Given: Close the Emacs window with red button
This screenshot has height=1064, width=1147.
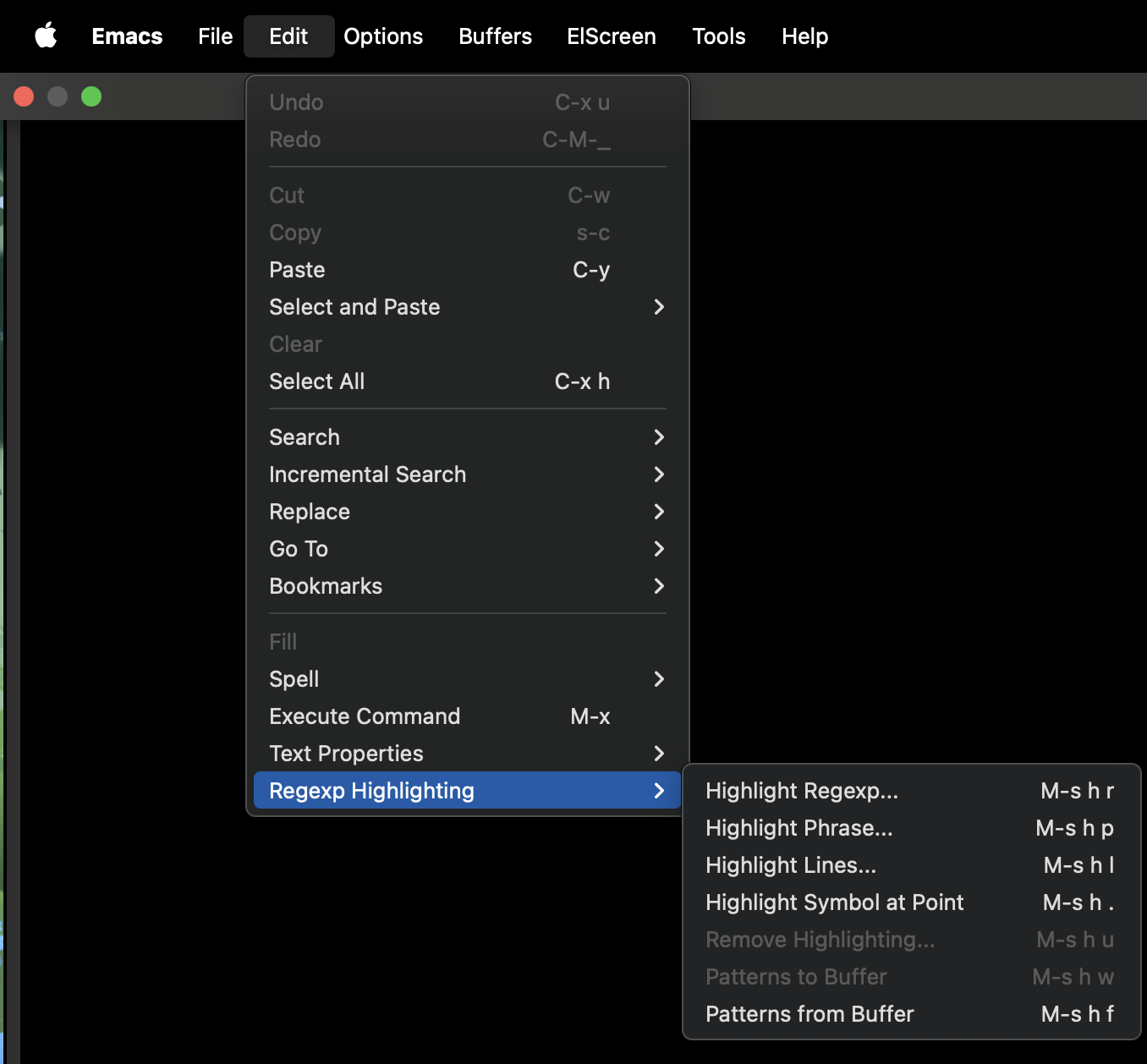Looking at the screenshot, I should coord(24,96).
